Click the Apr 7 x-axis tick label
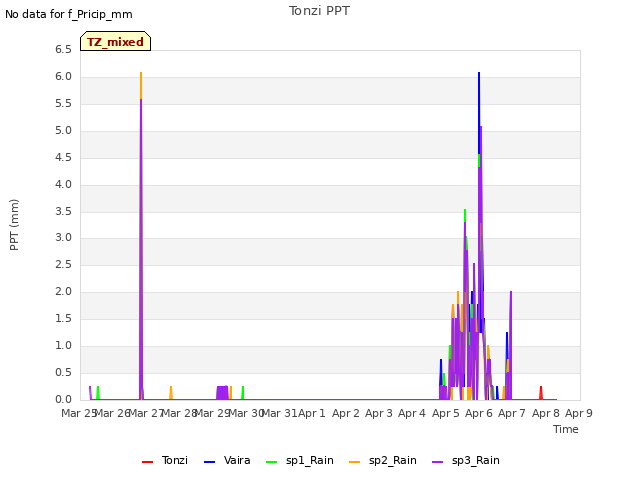This screenshot has width=640, height=480. click(512, 413)
